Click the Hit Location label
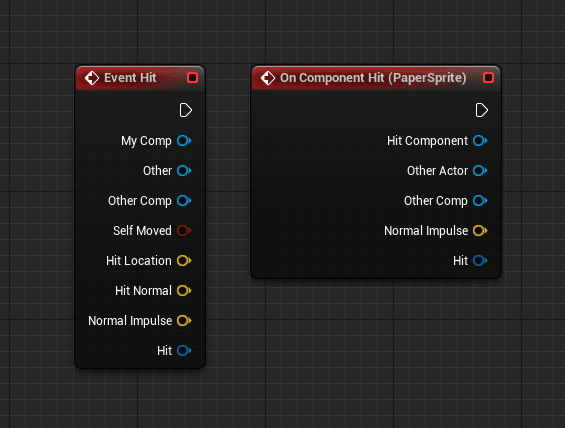Screen dimensions: 565x428 139,260
